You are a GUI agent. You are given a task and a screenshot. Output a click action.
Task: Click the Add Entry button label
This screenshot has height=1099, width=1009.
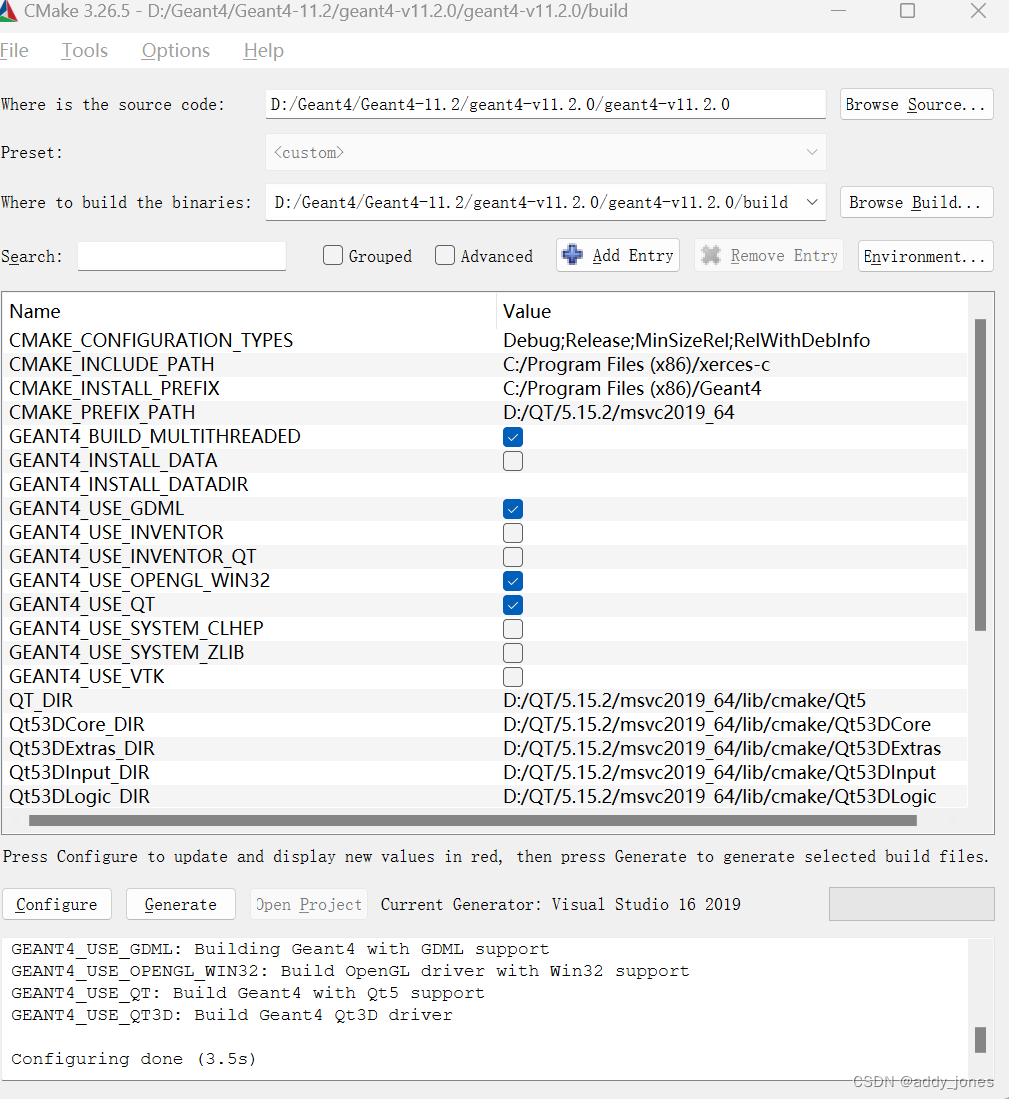click(633, 256)
